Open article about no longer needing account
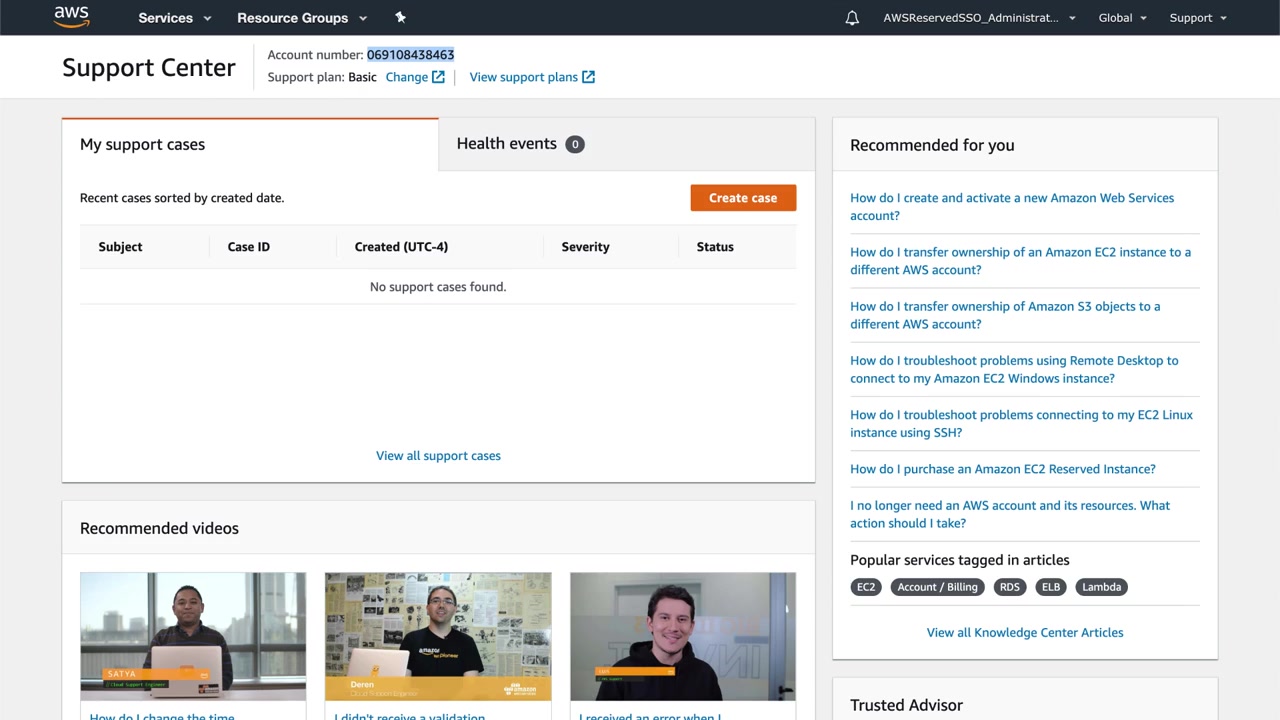The image size is (1280, 720). point(1010,514)
